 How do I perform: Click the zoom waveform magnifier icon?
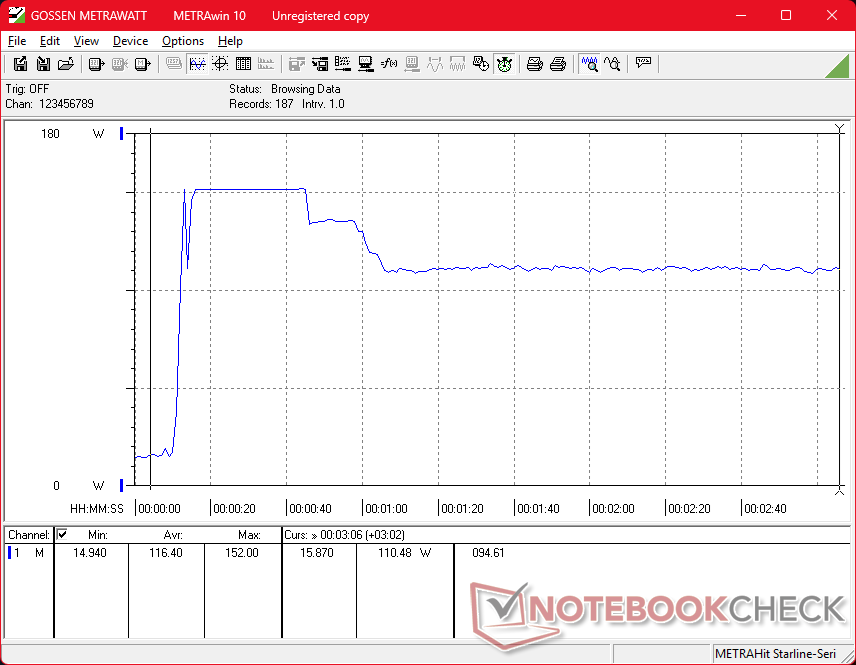click(x=590, y=64)
